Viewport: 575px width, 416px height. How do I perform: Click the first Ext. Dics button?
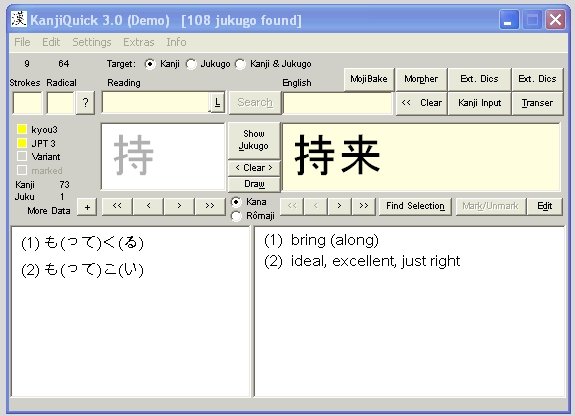[479, 79]
